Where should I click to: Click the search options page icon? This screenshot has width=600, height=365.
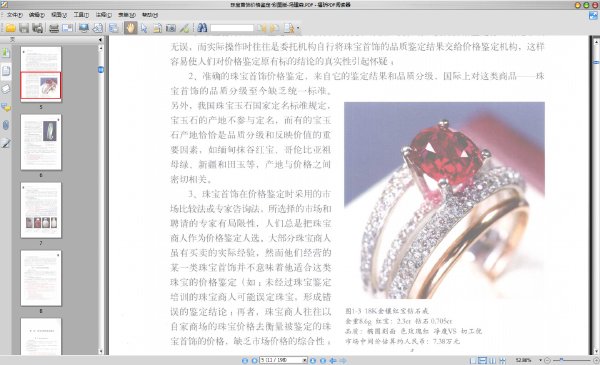click(289, 28)
